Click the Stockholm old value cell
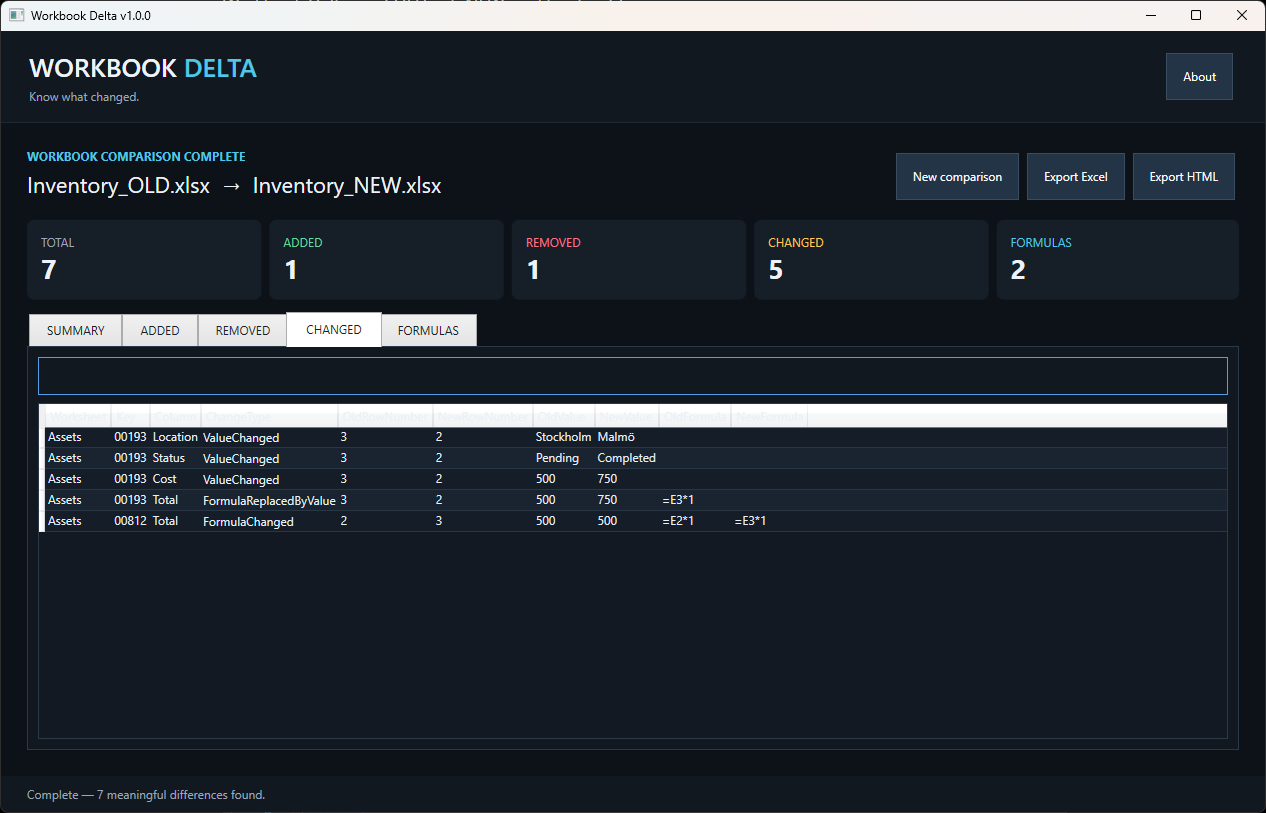Image resolution: width=1266 pixels, height=813 pixels. click(563, 437)
